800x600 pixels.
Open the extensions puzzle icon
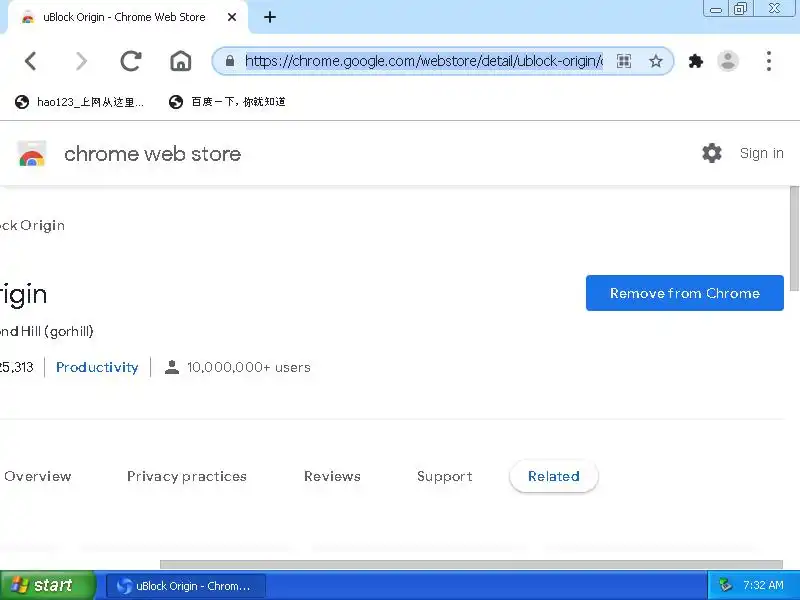click(695, 61)
